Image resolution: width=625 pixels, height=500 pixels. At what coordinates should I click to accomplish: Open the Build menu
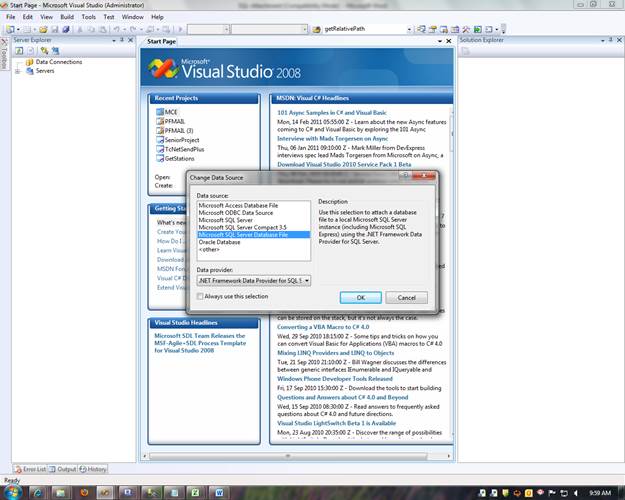tap(67, 17)
